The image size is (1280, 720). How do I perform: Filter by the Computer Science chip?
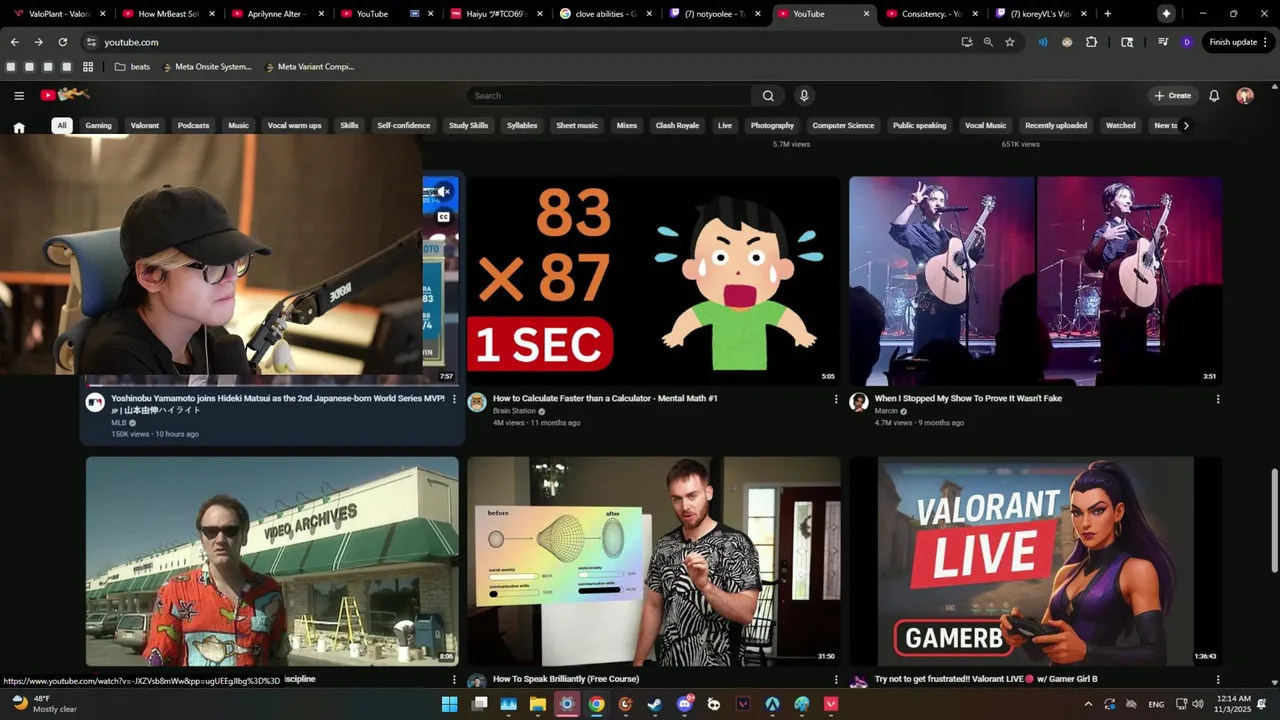[843, 126]
